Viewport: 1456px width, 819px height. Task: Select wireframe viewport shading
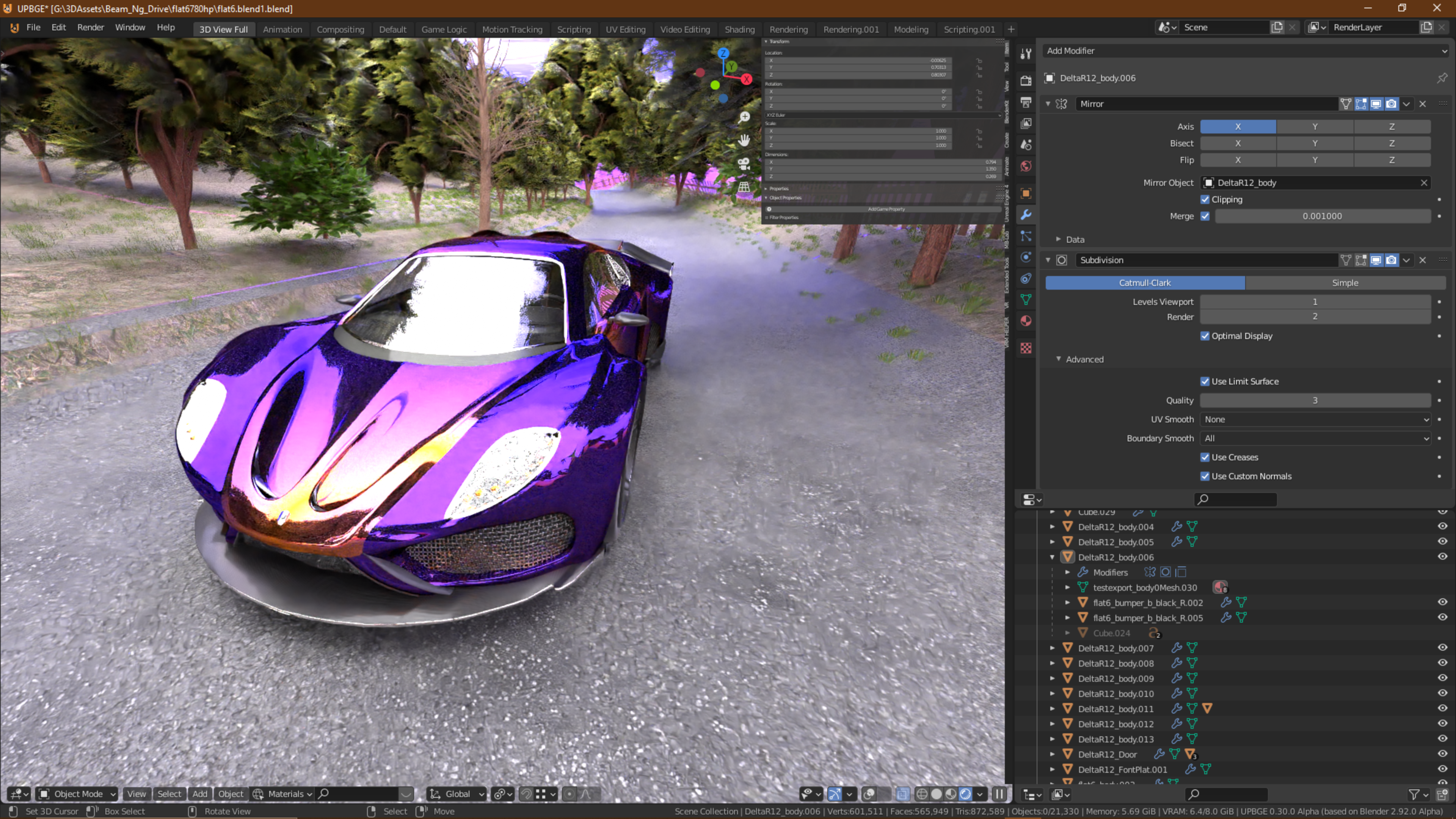point(921,794)
